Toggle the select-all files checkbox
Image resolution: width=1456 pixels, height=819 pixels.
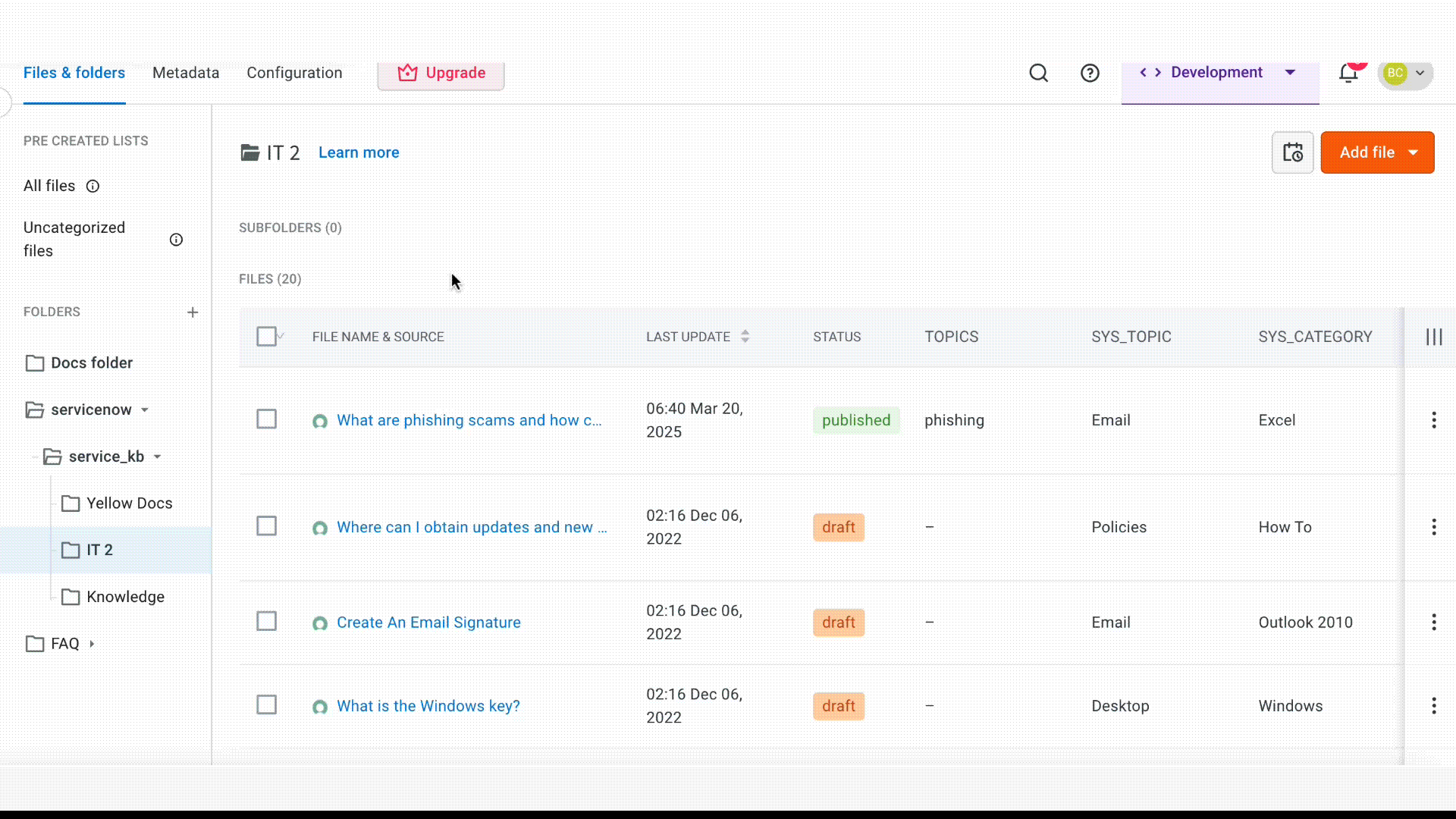[266, 337]
